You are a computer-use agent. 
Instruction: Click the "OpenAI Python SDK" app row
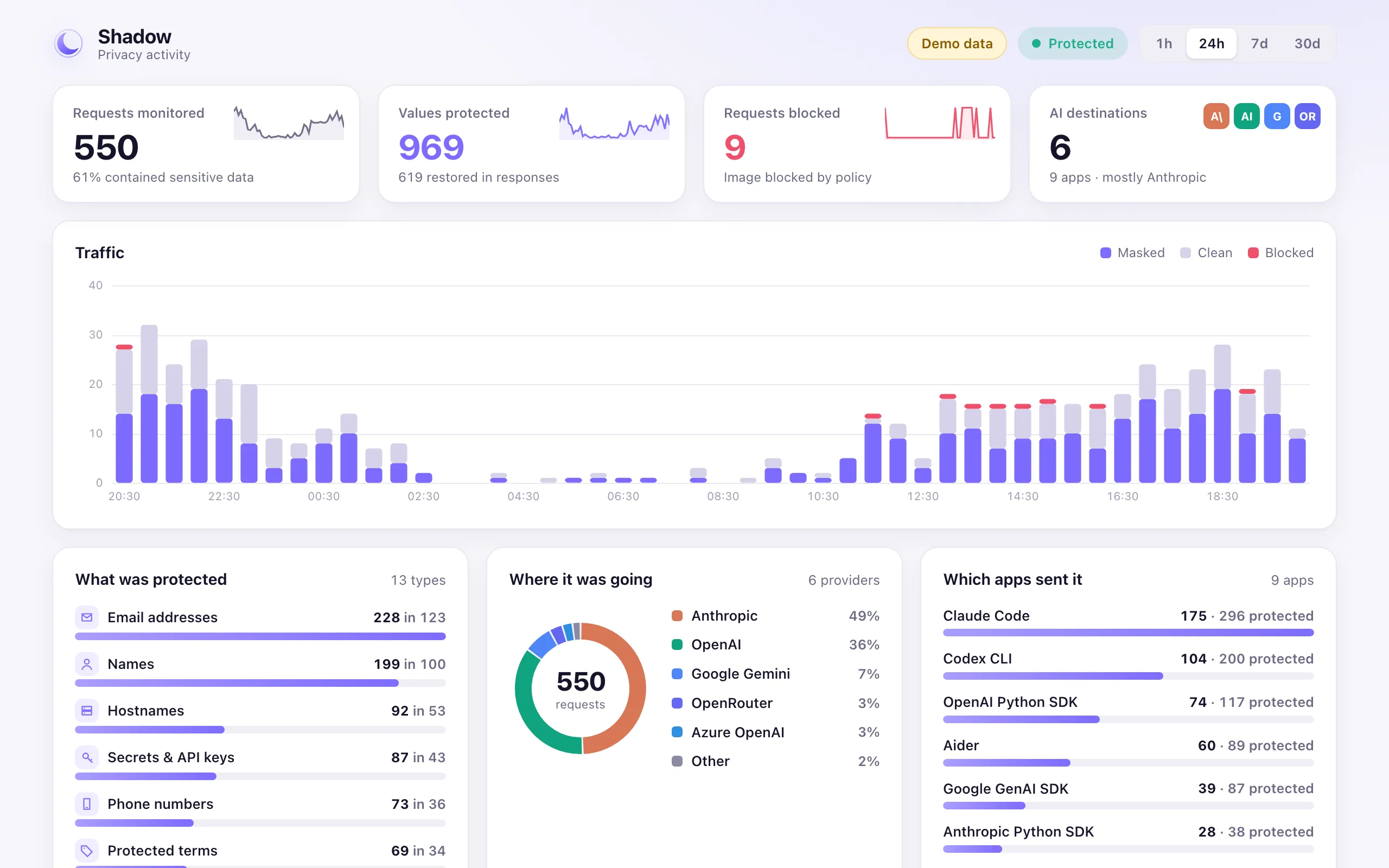pos(1128,708)
